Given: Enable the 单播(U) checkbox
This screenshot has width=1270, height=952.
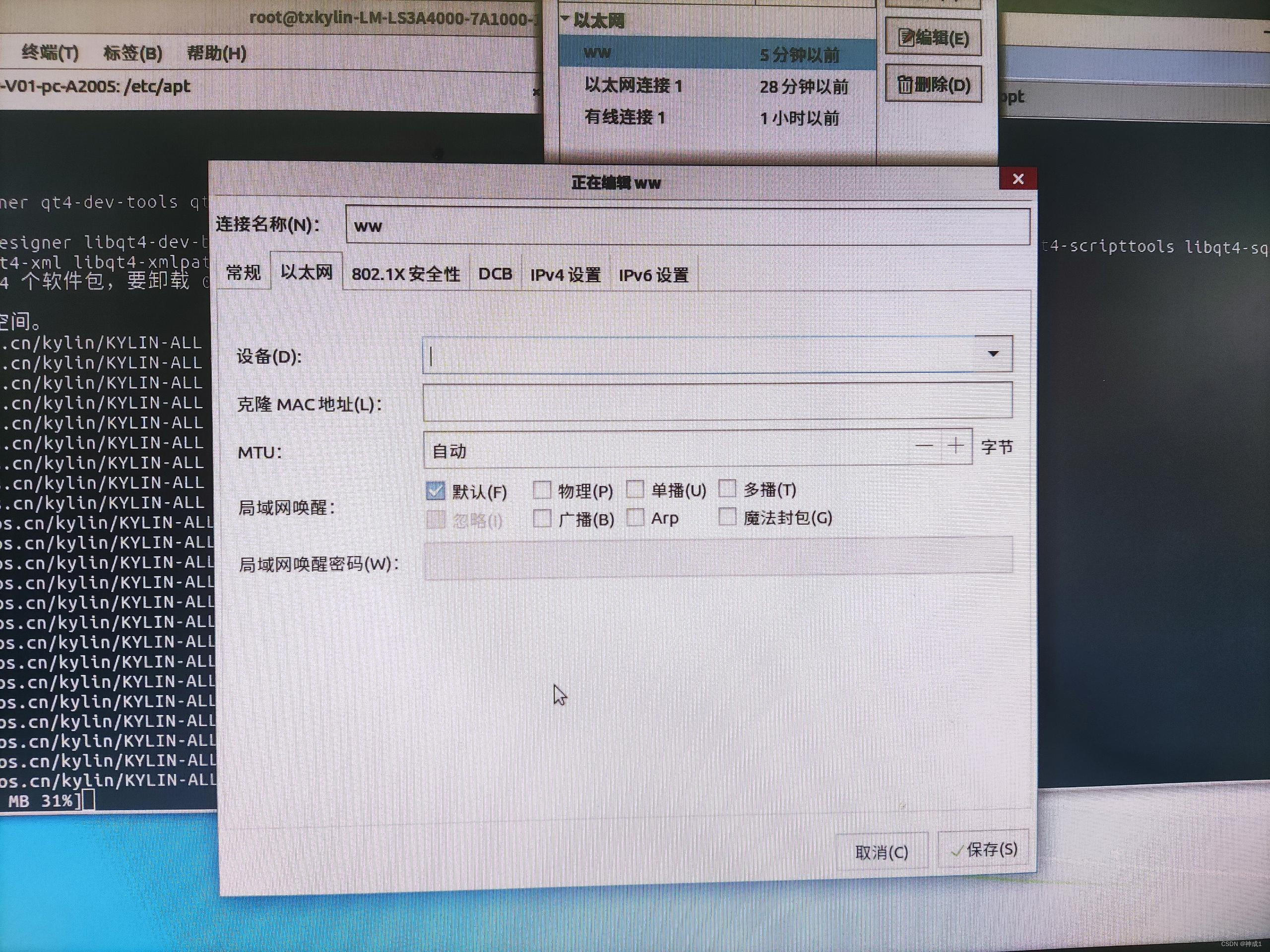Looking at the screenshot, I should coord(635,489).
